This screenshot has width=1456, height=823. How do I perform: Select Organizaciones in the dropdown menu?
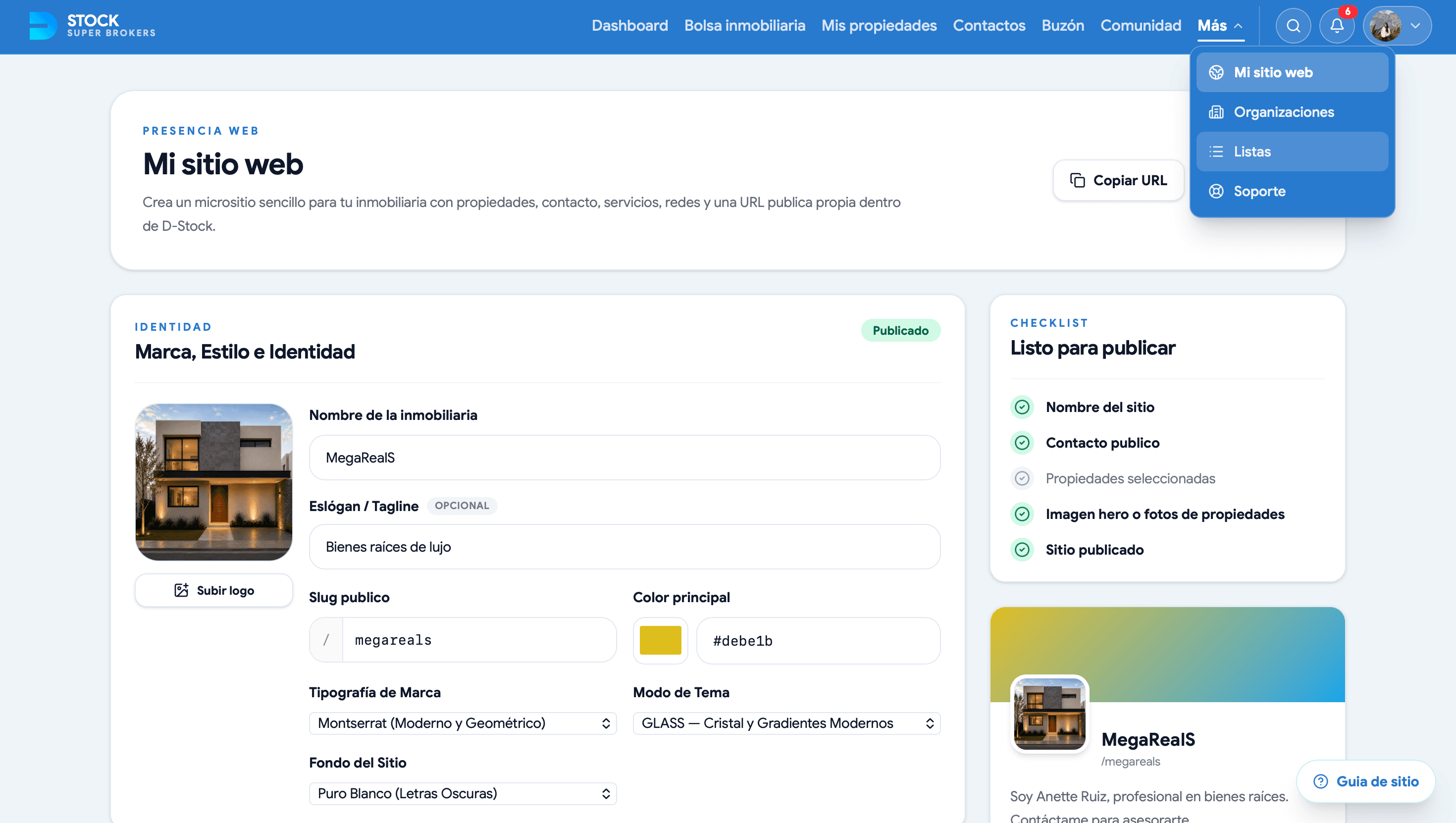coord(1292,112)
